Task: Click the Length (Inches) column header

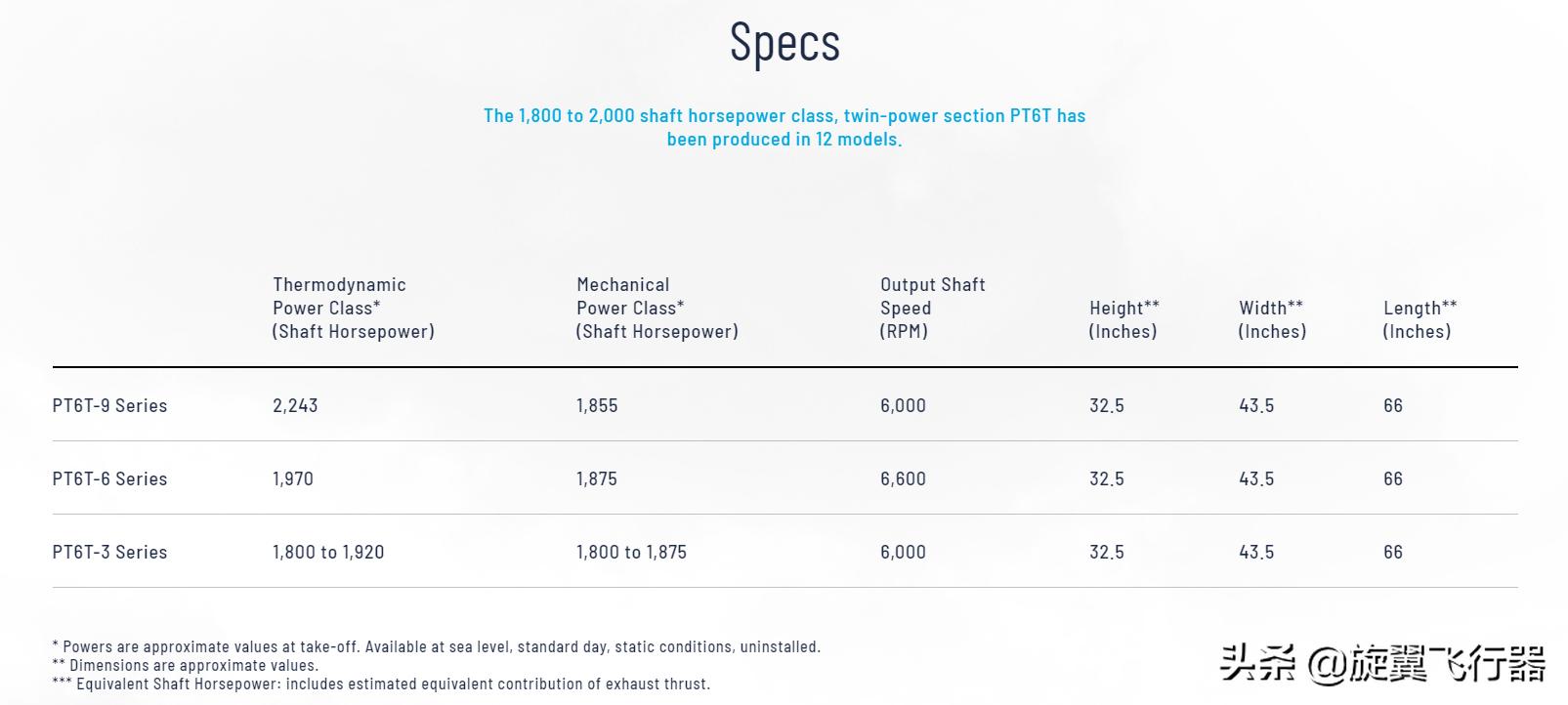Action: (1419, 319)
